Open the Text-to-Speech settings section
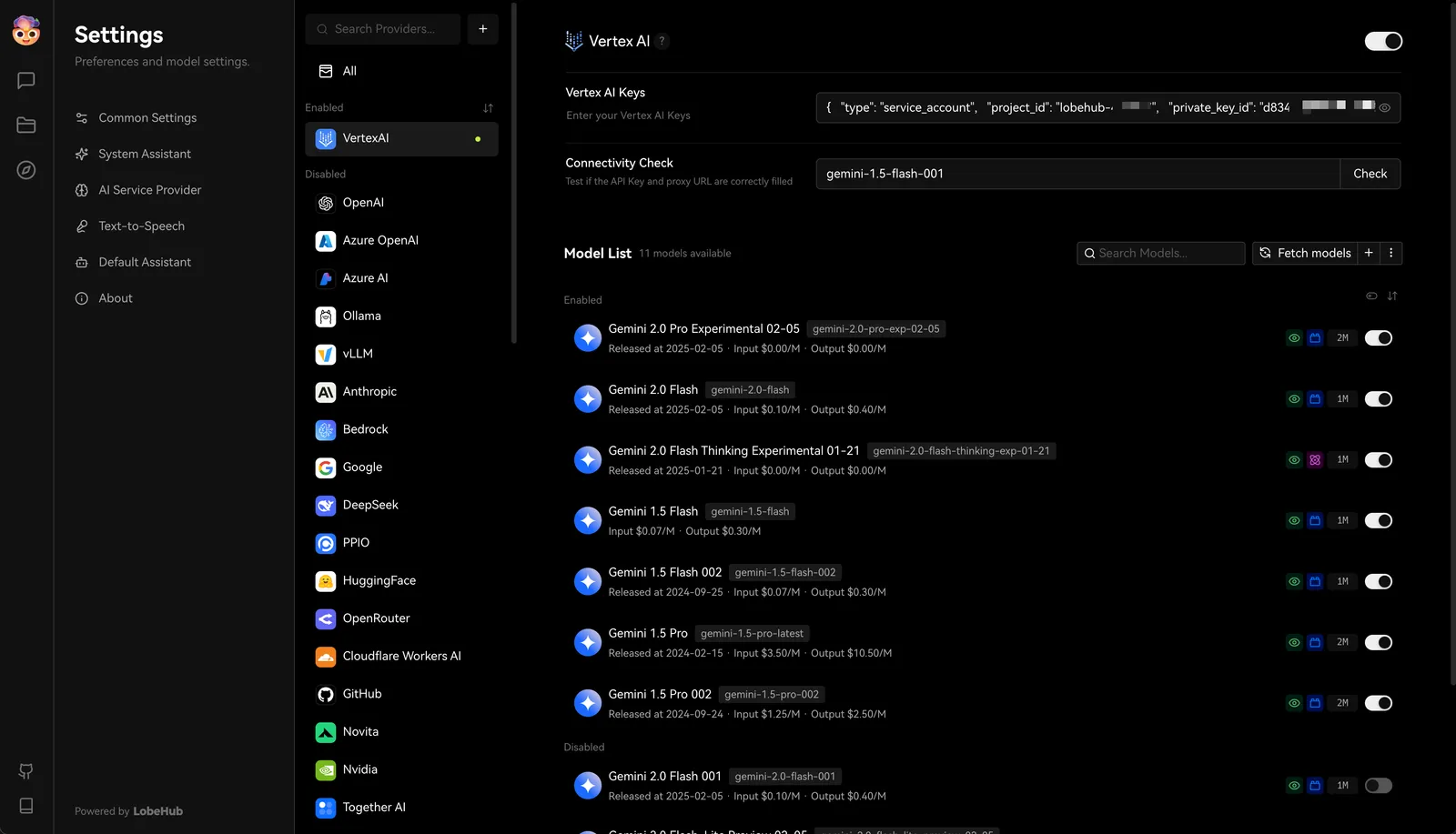This screenshot has height=834, width=1456. (143, 226)
